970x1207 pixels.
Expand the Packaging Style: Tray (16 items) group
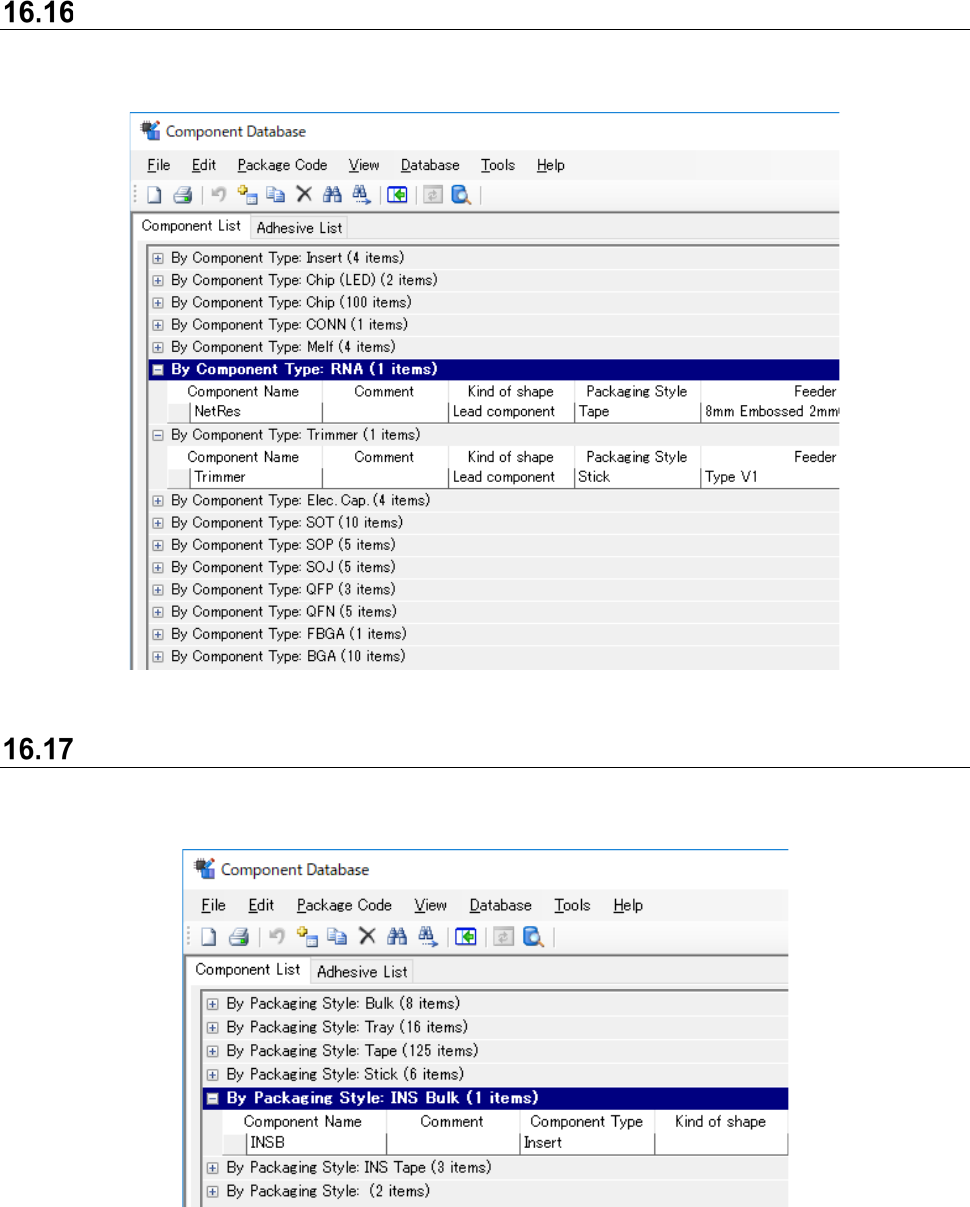point(212,1027)
